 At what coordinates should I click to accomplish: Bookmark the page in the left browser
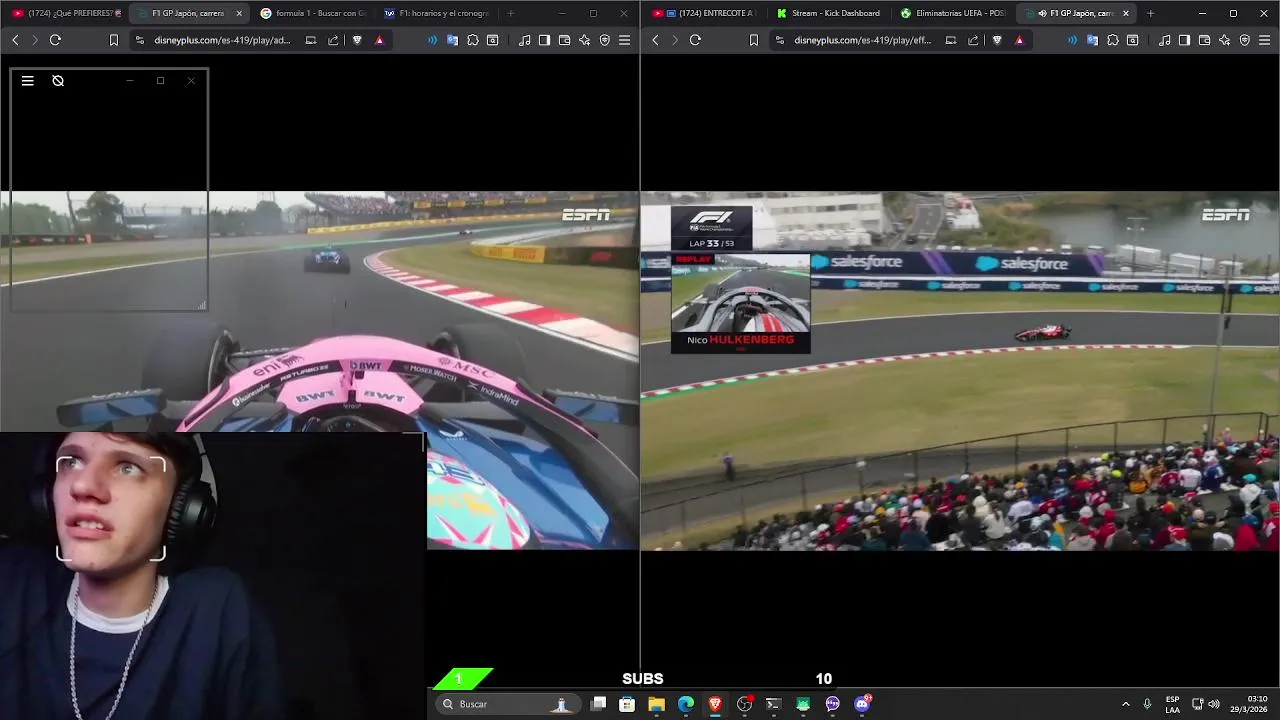(113, 40)
